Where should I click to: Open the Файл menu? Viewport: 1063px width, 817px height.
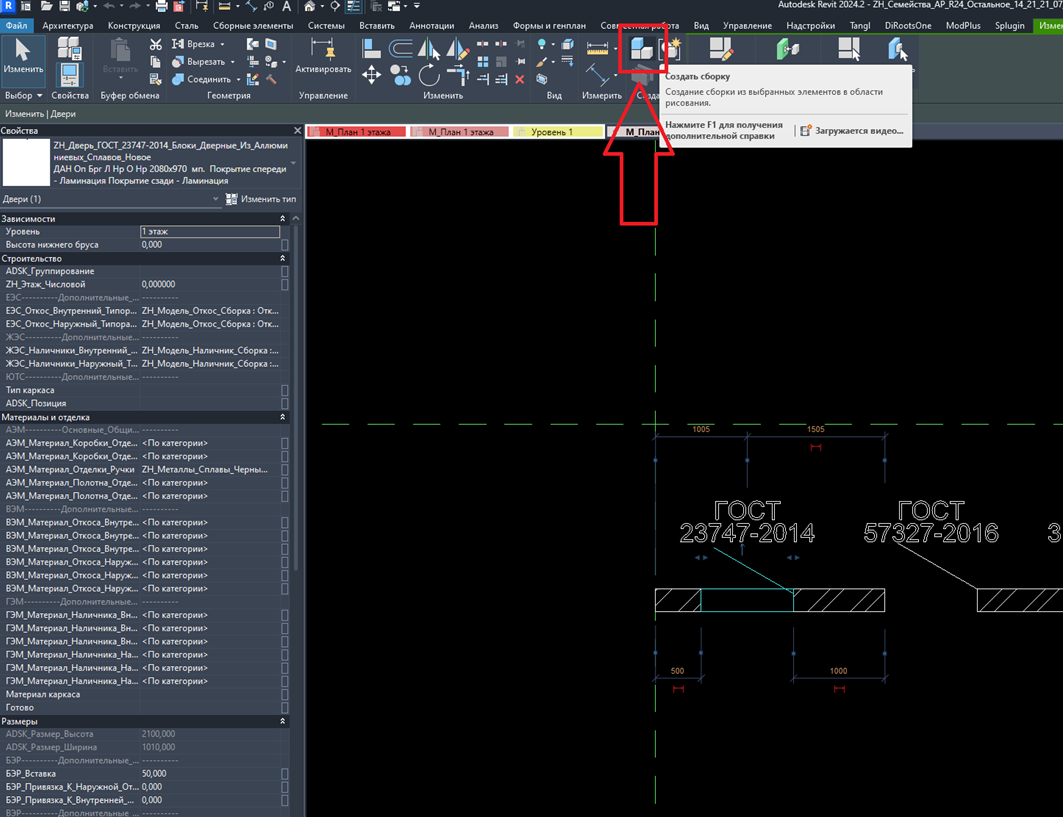16,26
